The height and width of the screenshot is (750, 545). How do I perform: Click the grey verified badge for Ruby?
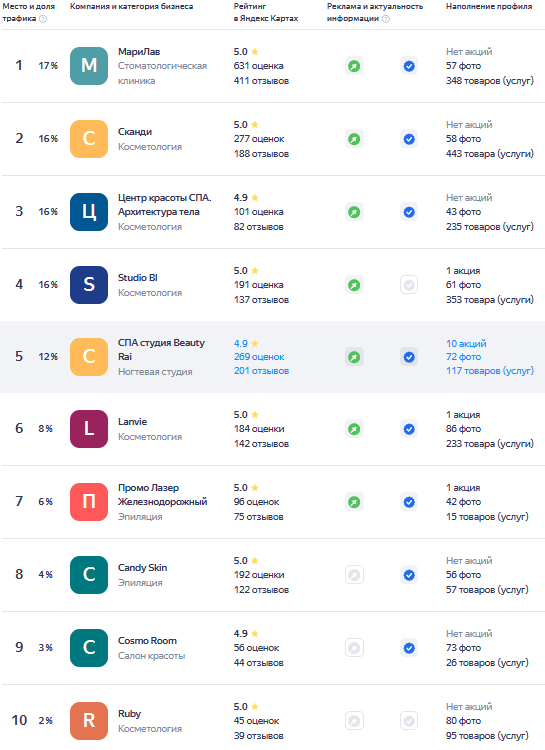(409, 721)
